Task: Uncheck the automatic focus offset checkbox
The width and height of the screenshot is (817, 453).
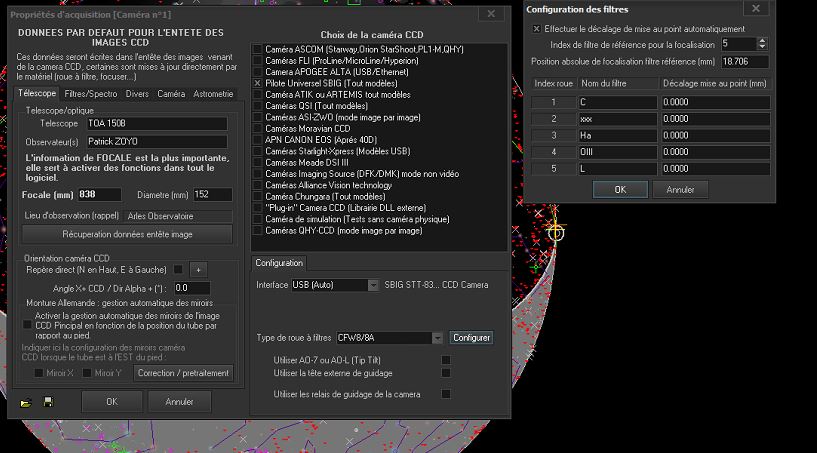Action: tap(537, 29)
